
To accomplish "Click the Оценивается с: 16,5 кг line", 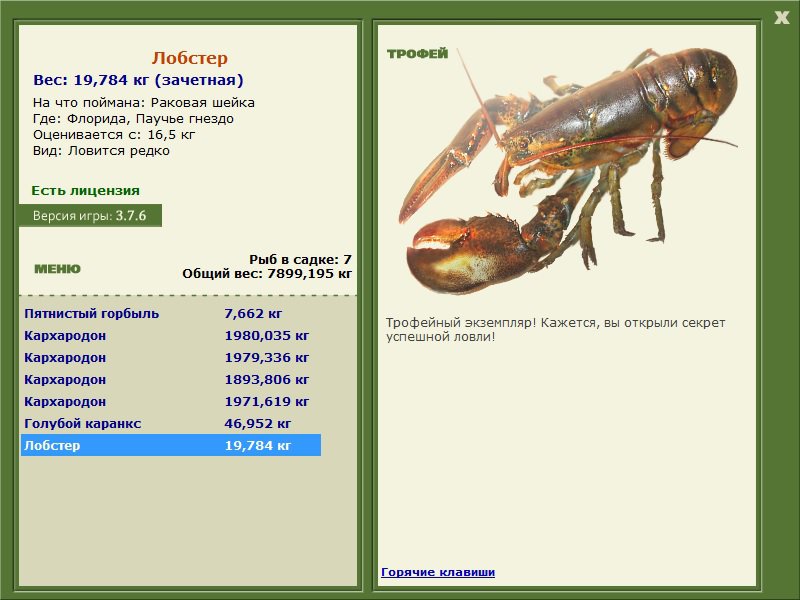I will [x=114, y=135].
